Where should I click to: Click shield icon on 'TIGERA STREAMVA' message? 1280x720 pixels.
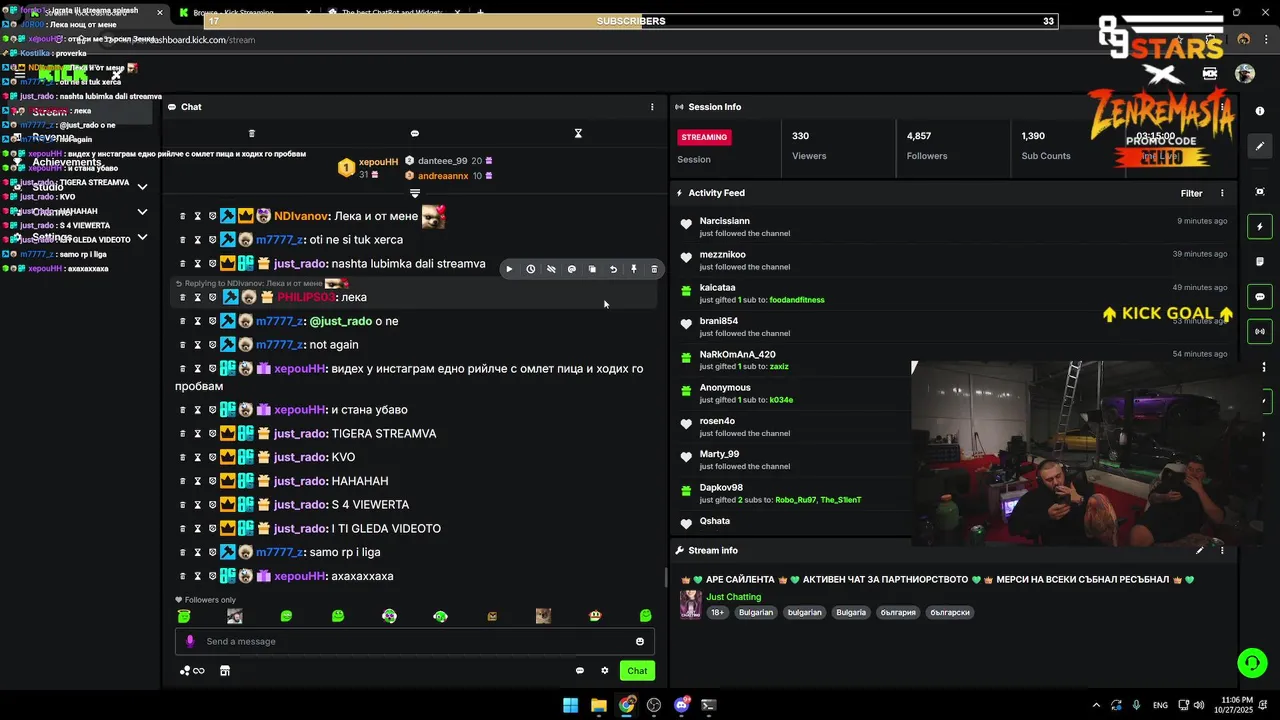(x=212, y=433)
